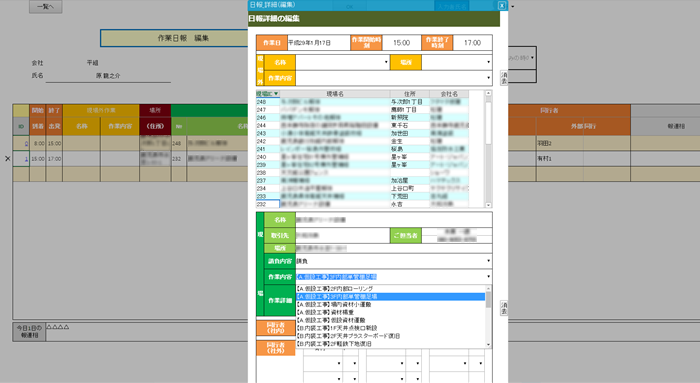700x383 pixels.
Task: Pick 【B.内装工事】1F天井点検口新設 option
Action: [391, 328]
